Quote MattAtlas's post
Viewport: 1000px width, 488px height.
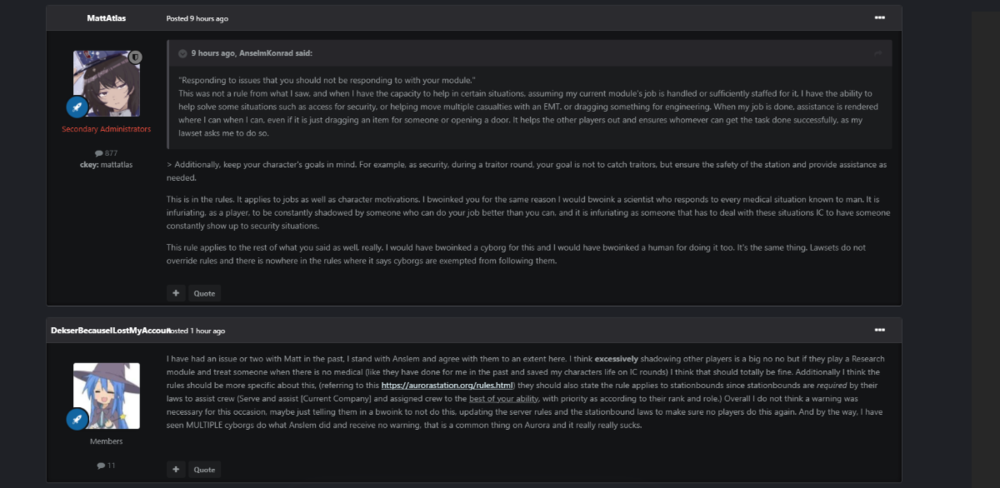pyautogui.click(x=204, y=293)
